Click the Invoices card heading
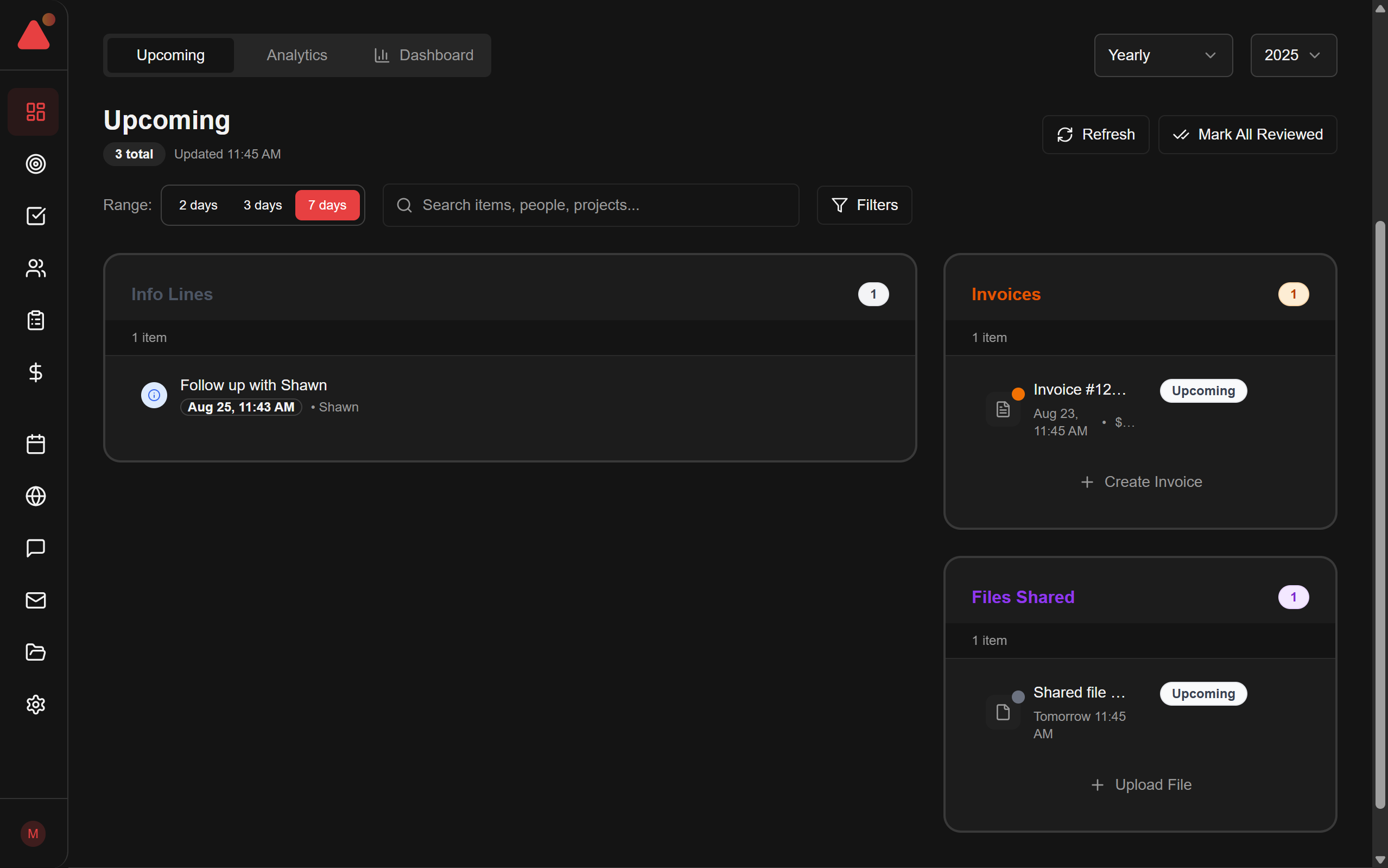This screenshot has height=868, width=1388. (x=1006, y=295)
